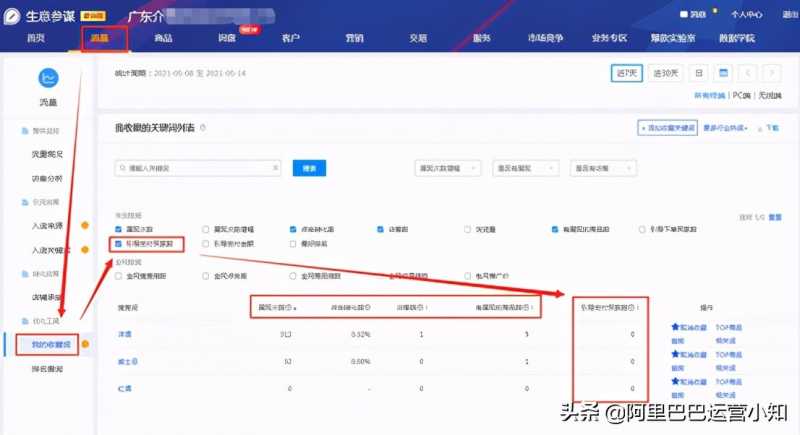
Task: Open the second filter dropdown (是否有曝光)
Action: (526, 168)
